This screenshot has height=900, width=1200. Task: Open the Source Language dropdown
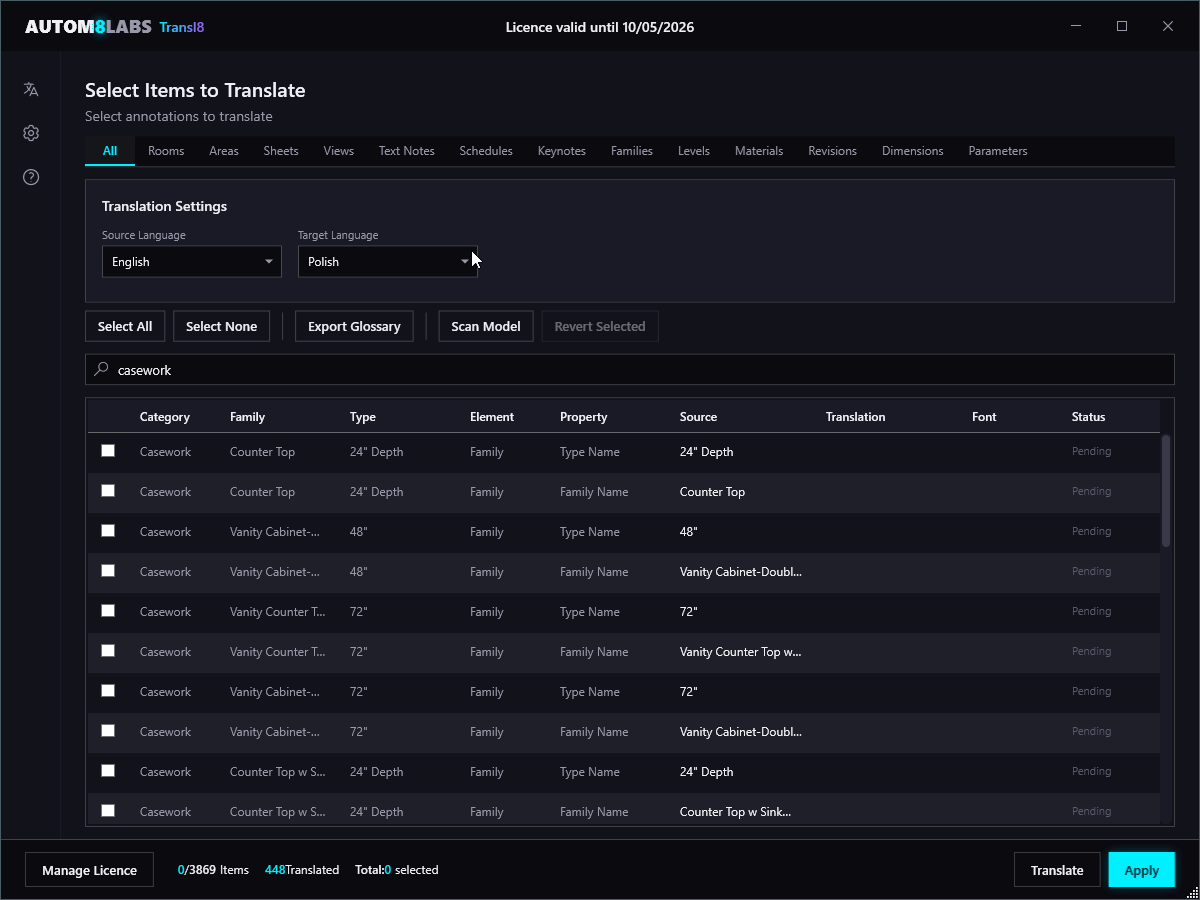(x=192, y=262)
